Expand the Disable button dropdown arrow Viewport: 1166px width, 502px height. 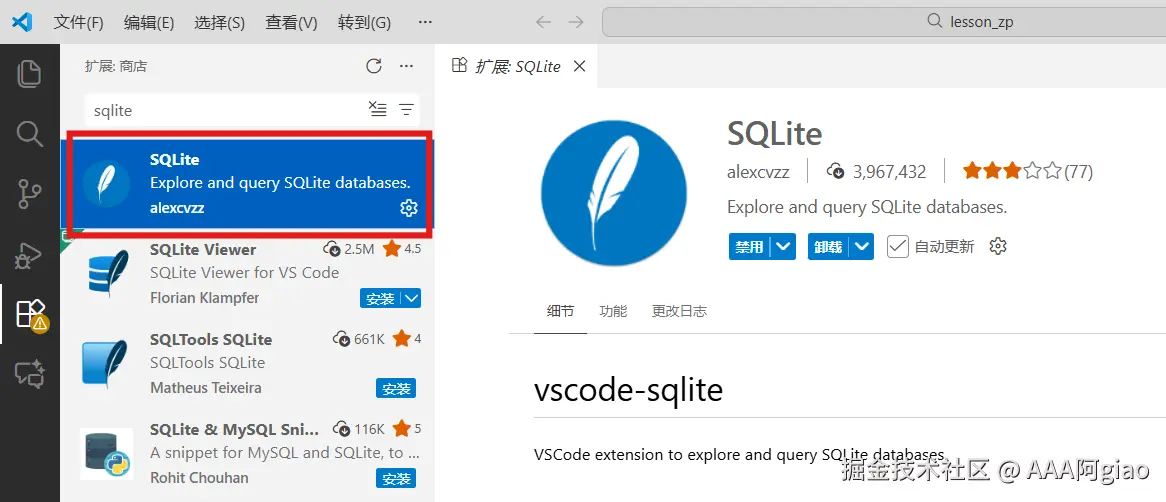[783, 246]
